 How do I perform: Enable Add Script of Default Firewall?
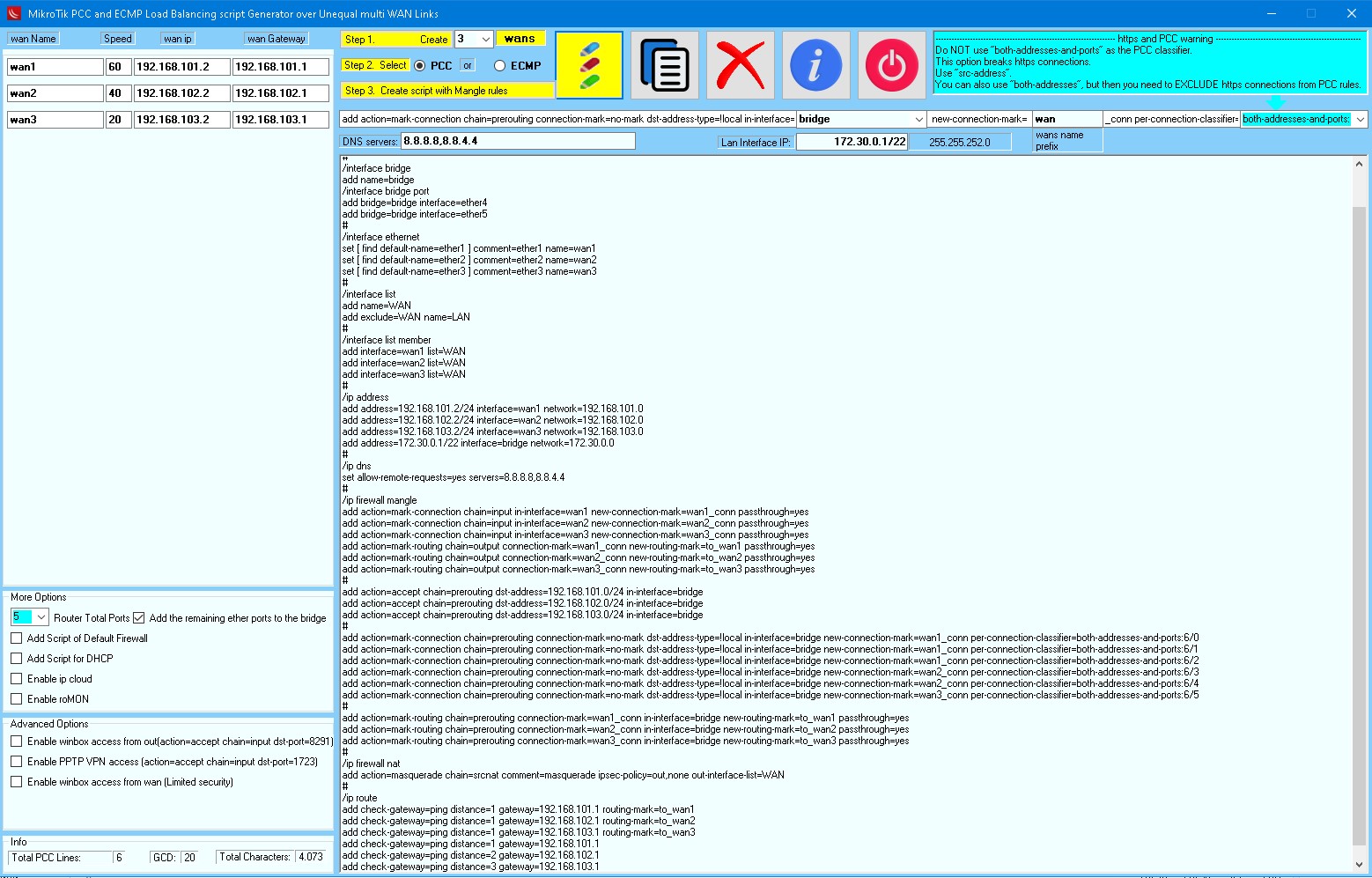16,638
